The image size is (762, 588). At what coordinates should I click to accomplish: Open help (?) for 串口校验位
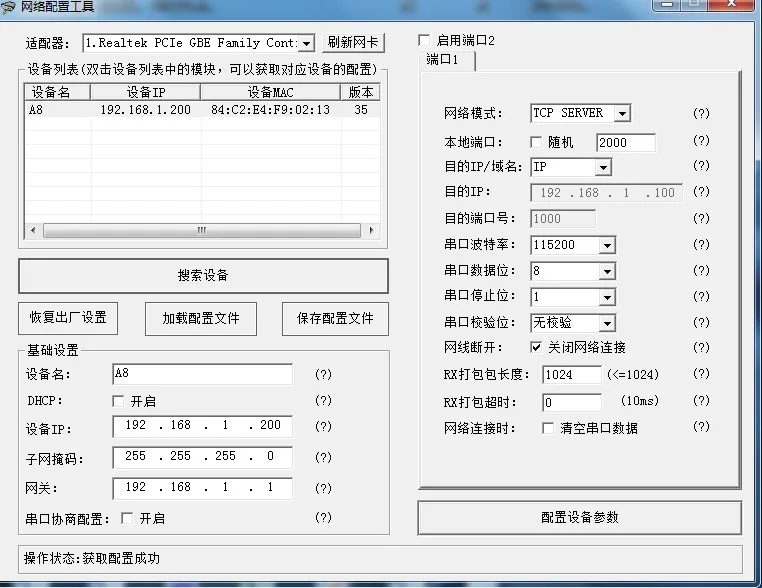[701, 322]
